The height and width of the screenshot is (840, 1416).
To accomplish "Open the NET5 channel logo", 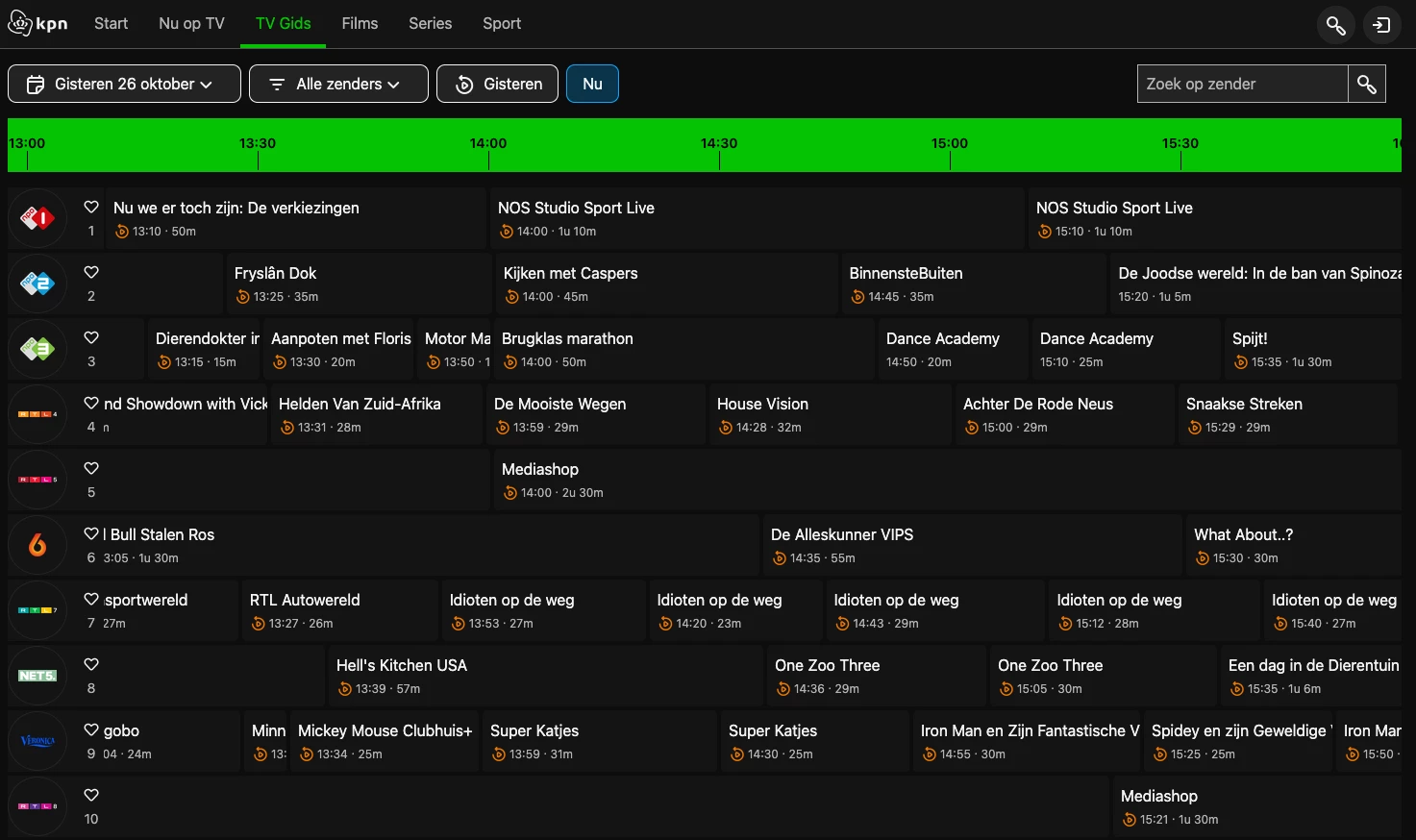I will 37,677.
